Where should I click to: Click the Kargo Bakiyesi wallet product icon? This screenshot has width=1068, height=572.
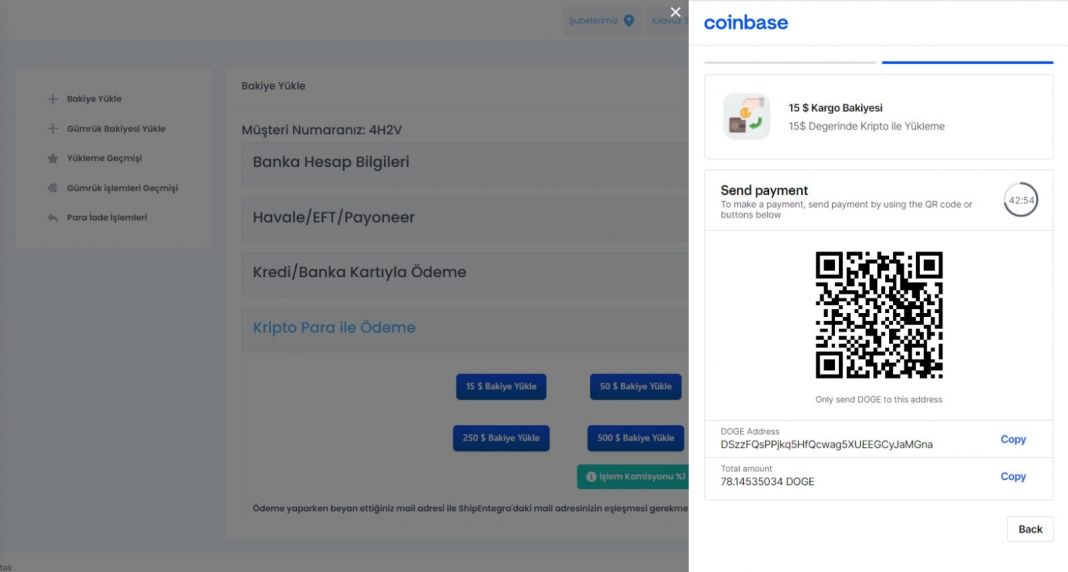point(747,116)
